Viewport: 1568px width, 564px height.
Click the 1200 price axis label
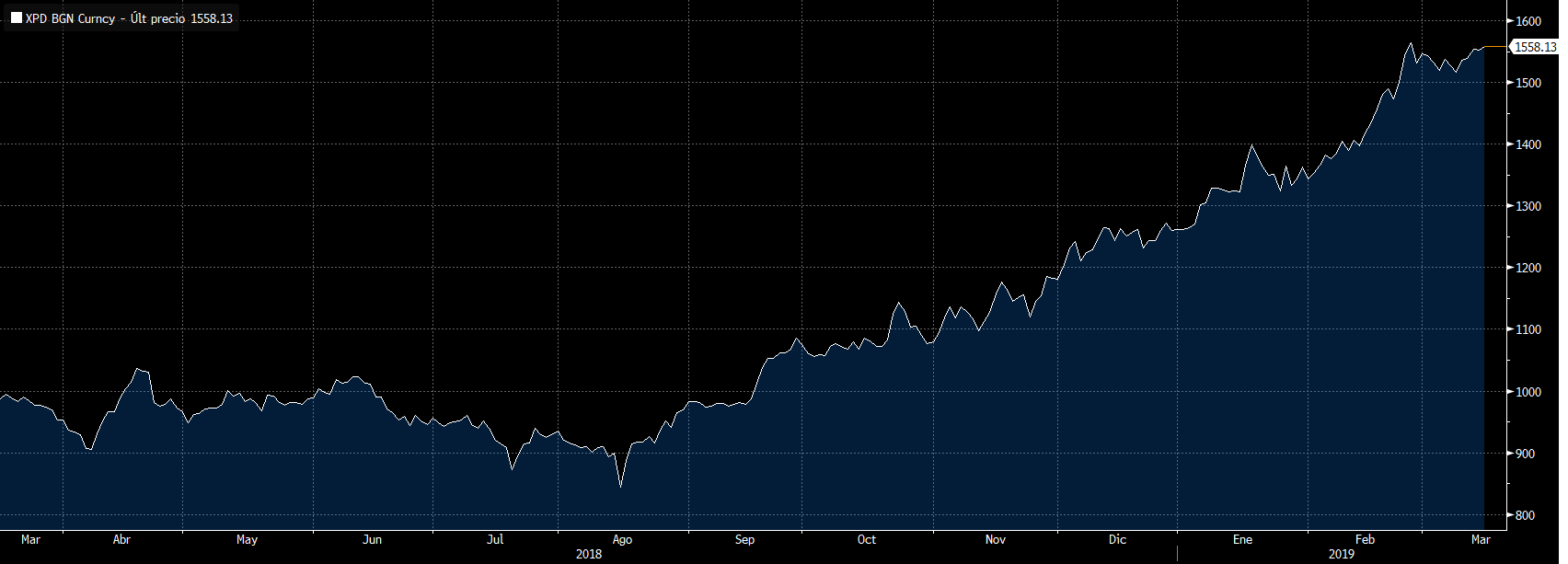1528,269
